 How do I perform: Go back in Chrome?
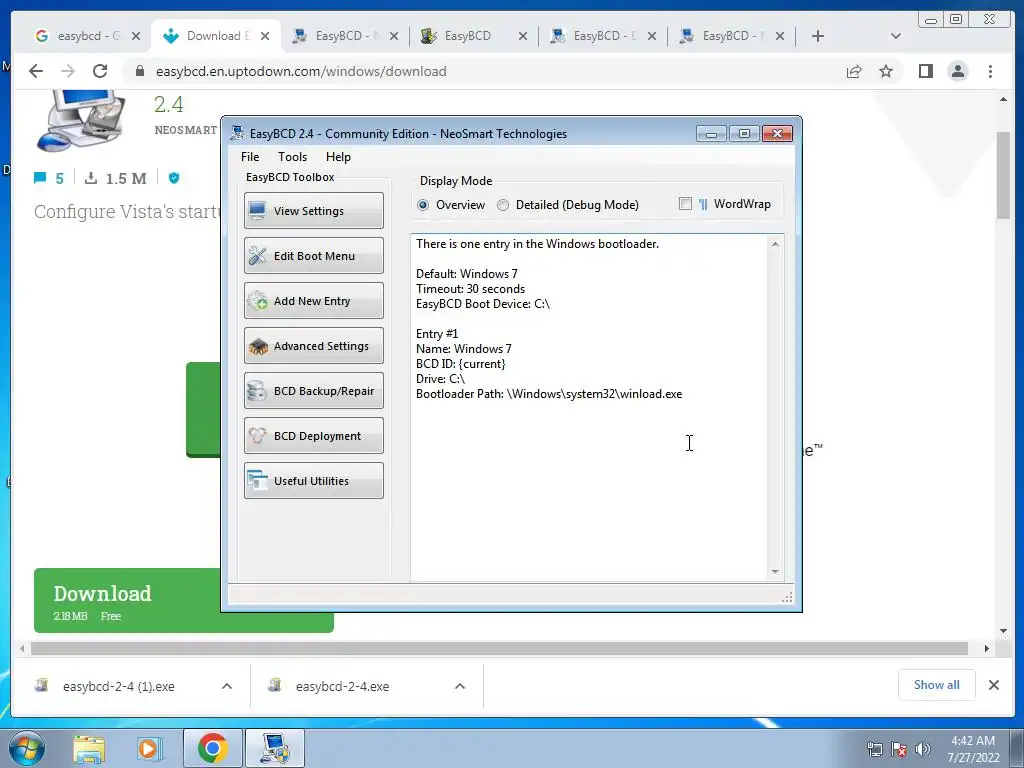click(36, 71)
